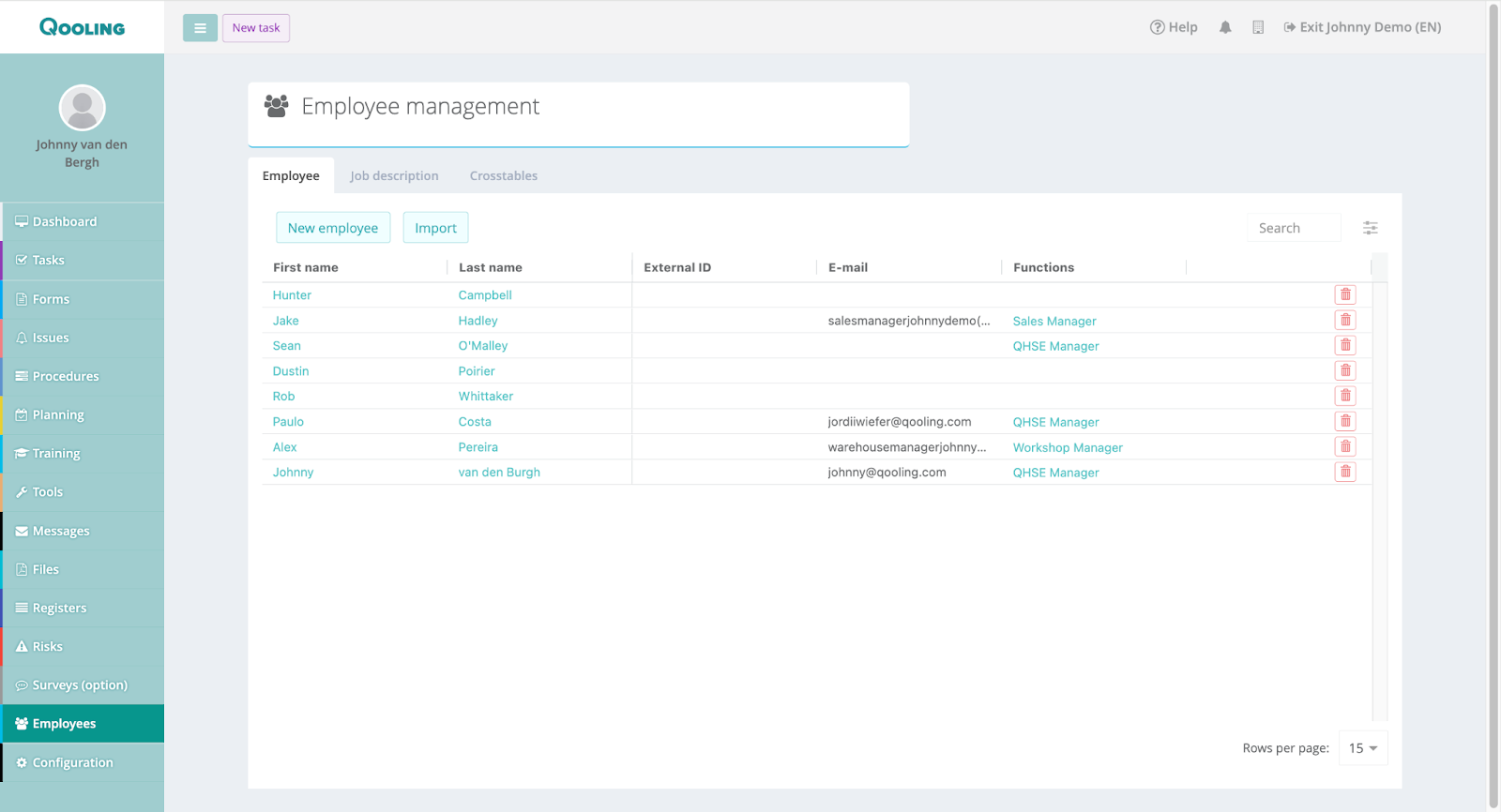
Task: Open the Sales Manager function link
Action: [x=1054, y=321]
